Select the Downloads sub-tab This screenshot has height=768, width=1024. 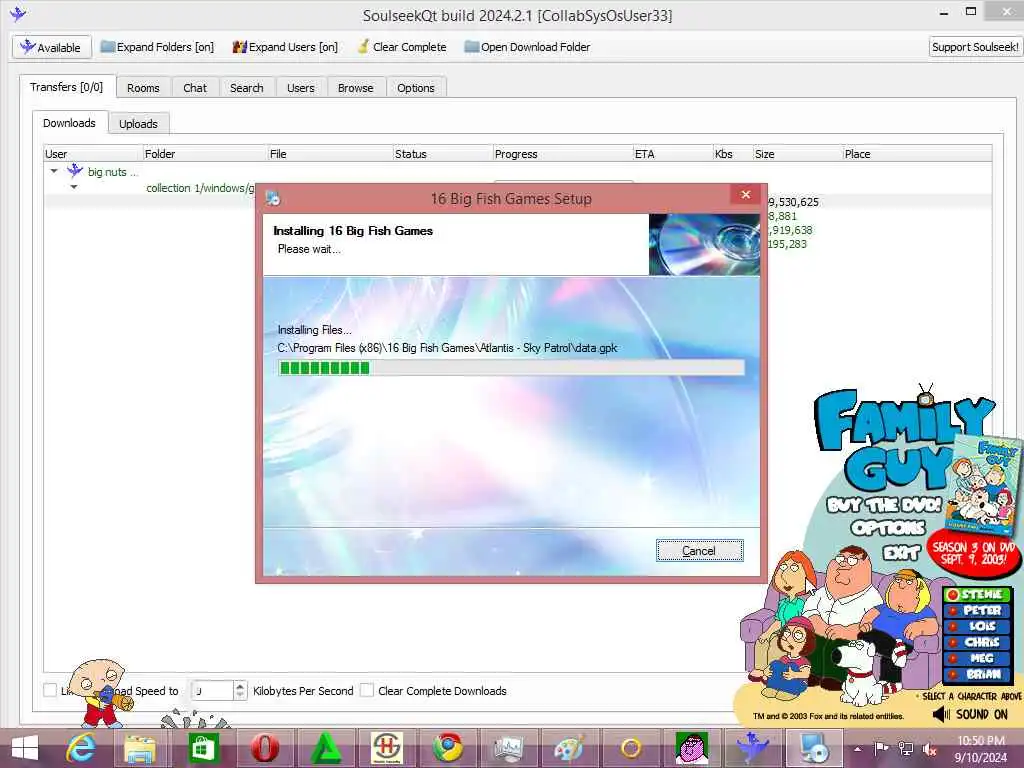pyautogui.click(x=69, y=123)
